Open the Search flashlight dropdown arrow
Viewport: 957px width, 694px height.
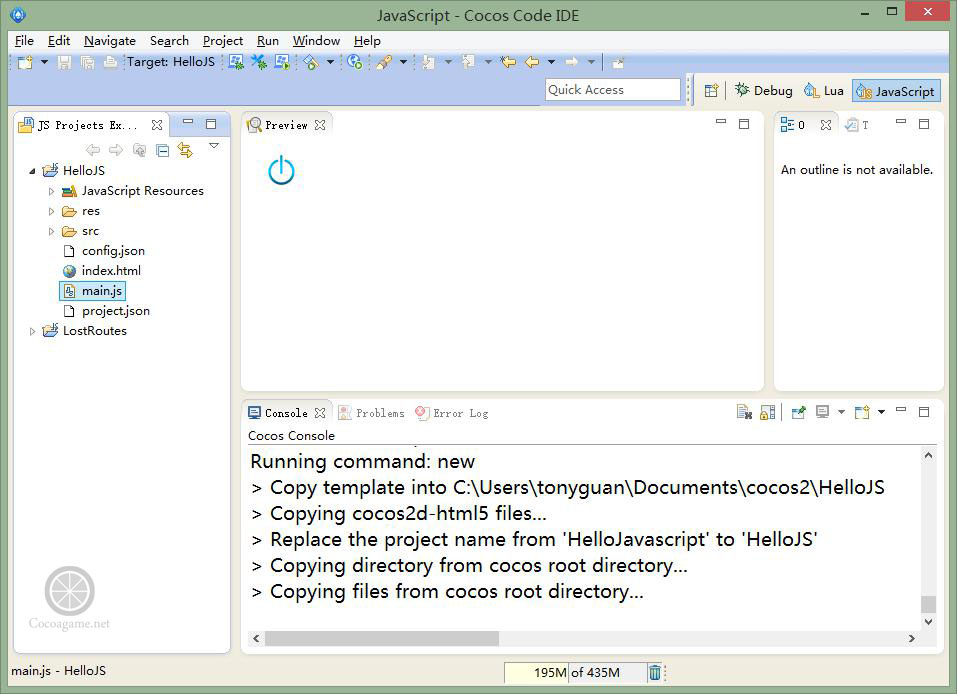[403, 62]
